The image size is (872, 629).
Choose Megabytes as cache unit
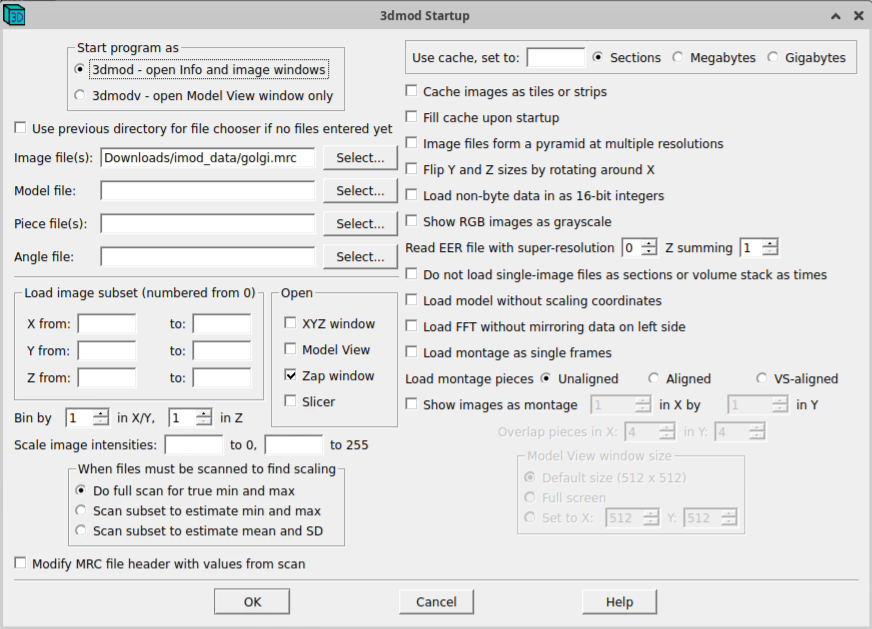coord(679,58)
